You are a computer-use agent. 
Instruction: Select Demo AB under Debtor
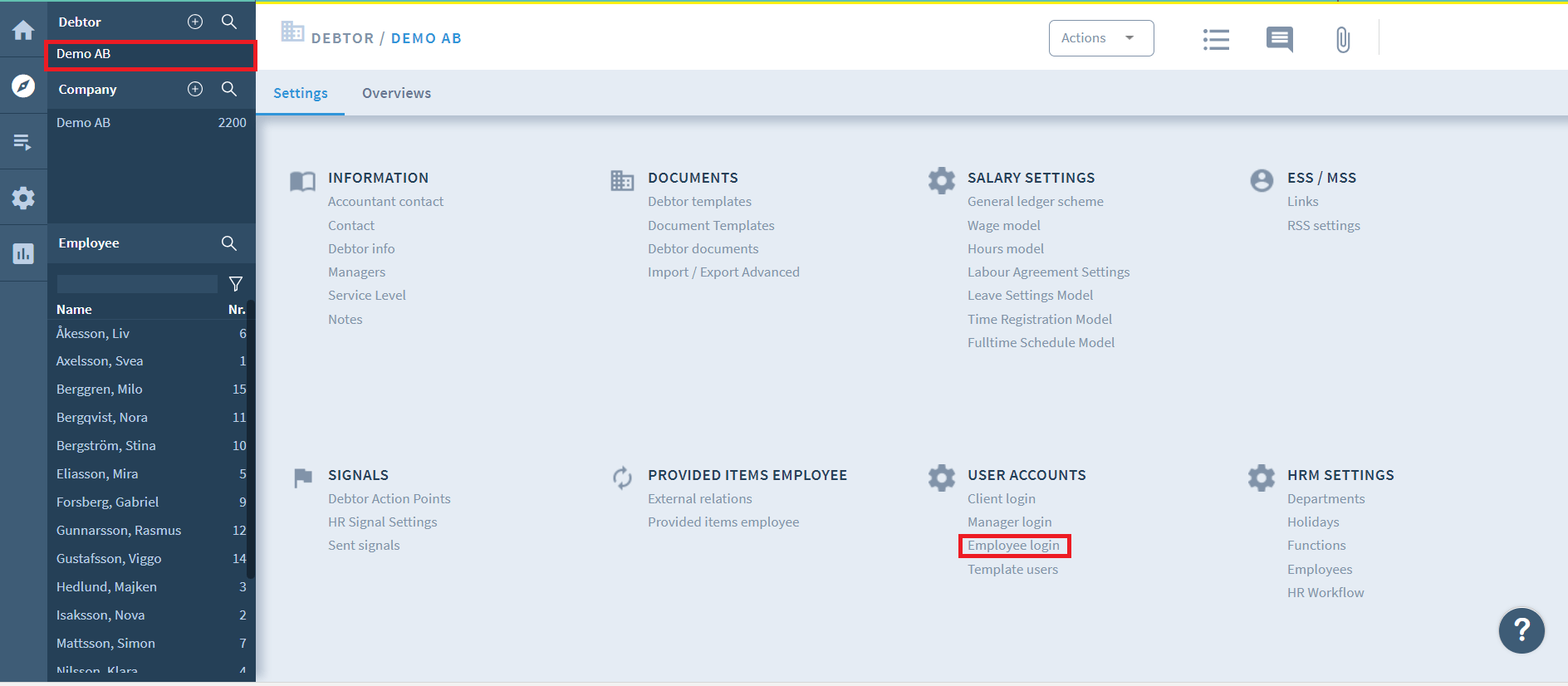(151, 54)
